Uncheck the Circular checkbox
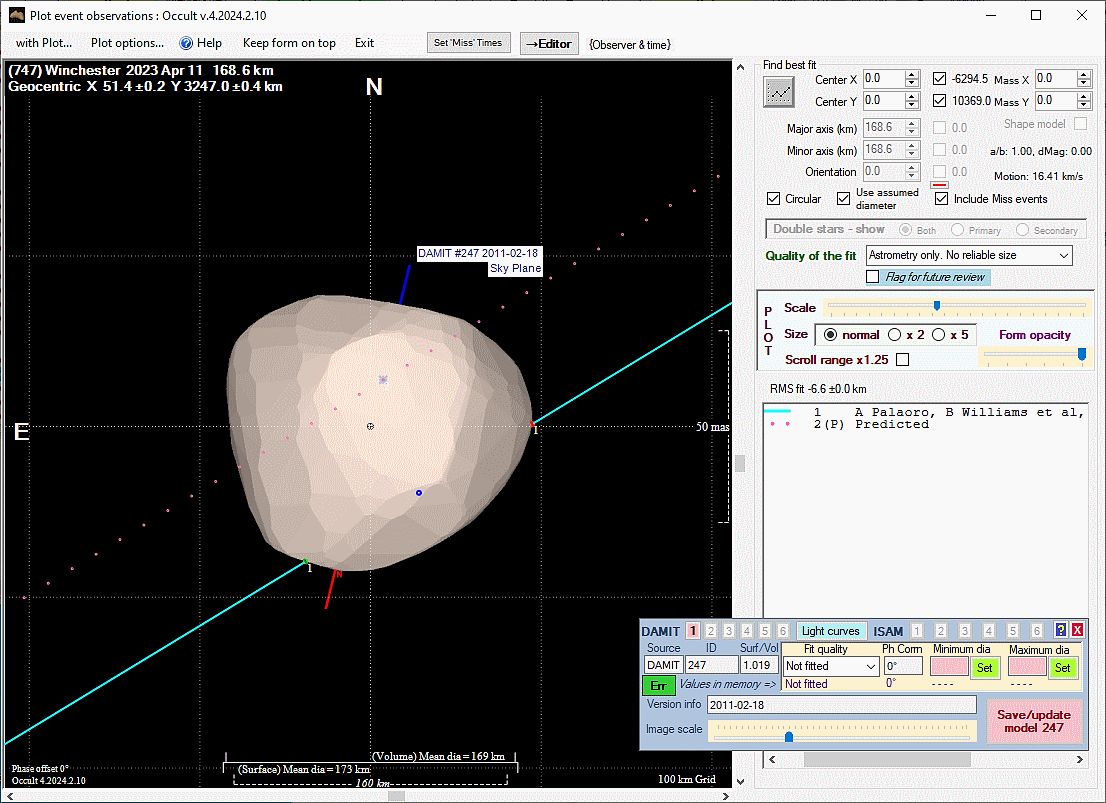 pos(774,199)
